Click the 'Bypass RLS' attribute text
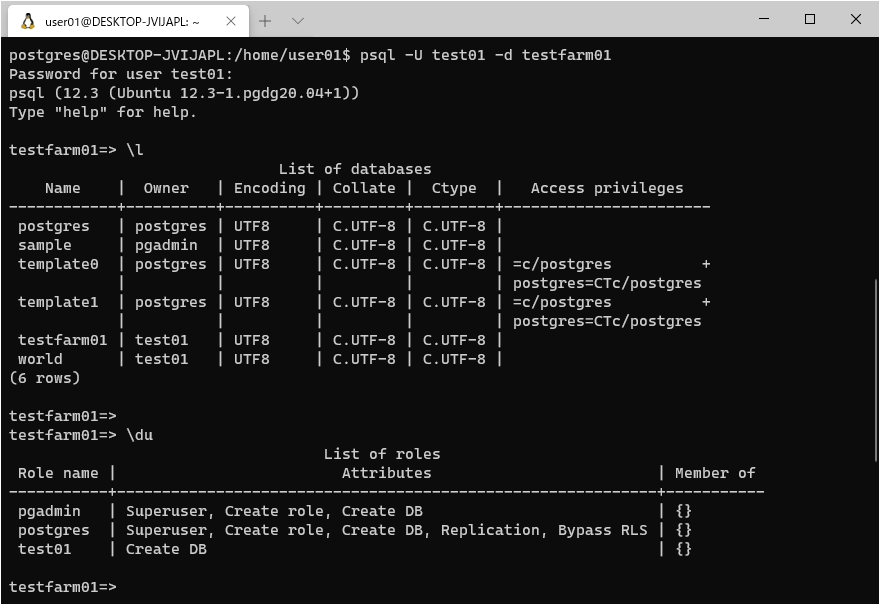880x605 pixels. 602,530
